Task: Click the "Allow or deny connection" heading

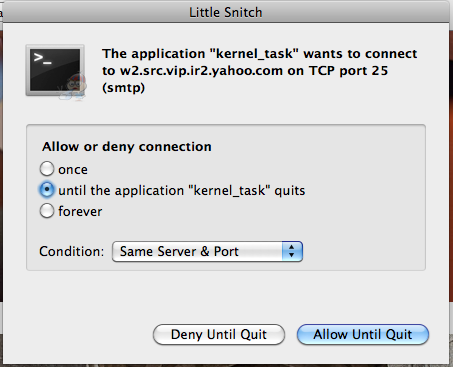Action: point(127,147)
